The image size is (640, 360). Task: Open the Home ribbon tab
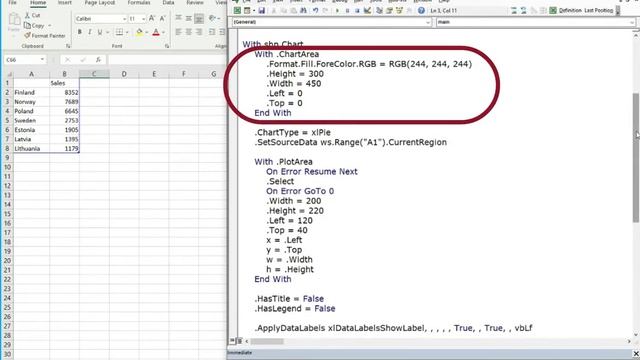38,3
